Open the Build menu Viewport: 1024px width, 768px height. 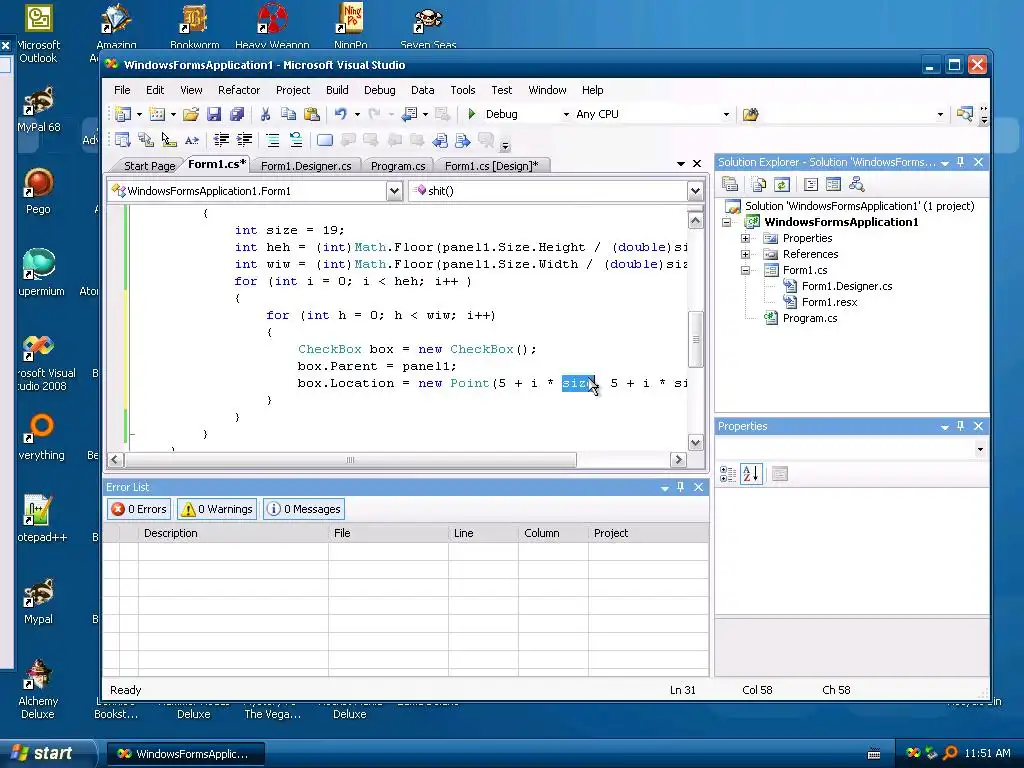(337, 90)
